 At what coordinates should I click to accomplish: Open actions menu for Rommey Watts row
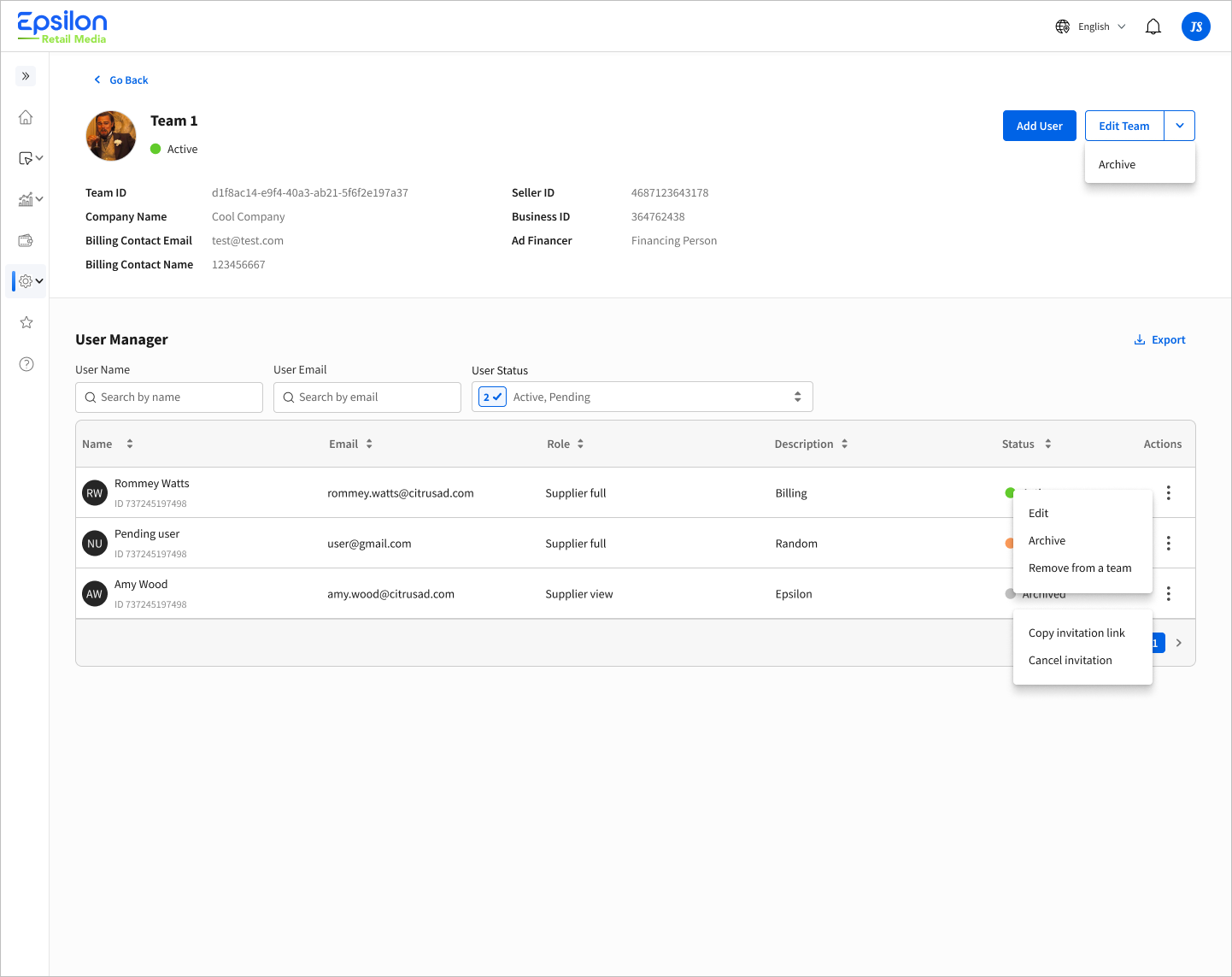[x=1168, y=492]
